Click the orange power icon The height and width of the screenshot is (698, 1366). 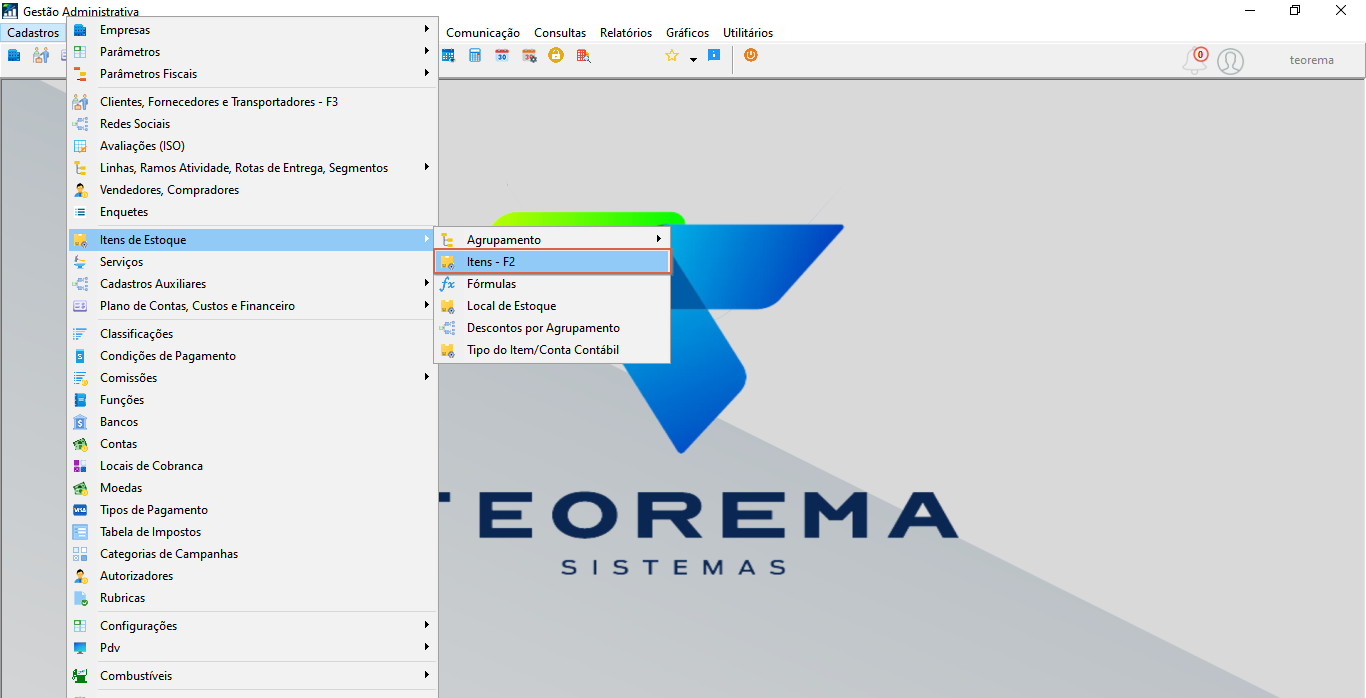point(751,55)
